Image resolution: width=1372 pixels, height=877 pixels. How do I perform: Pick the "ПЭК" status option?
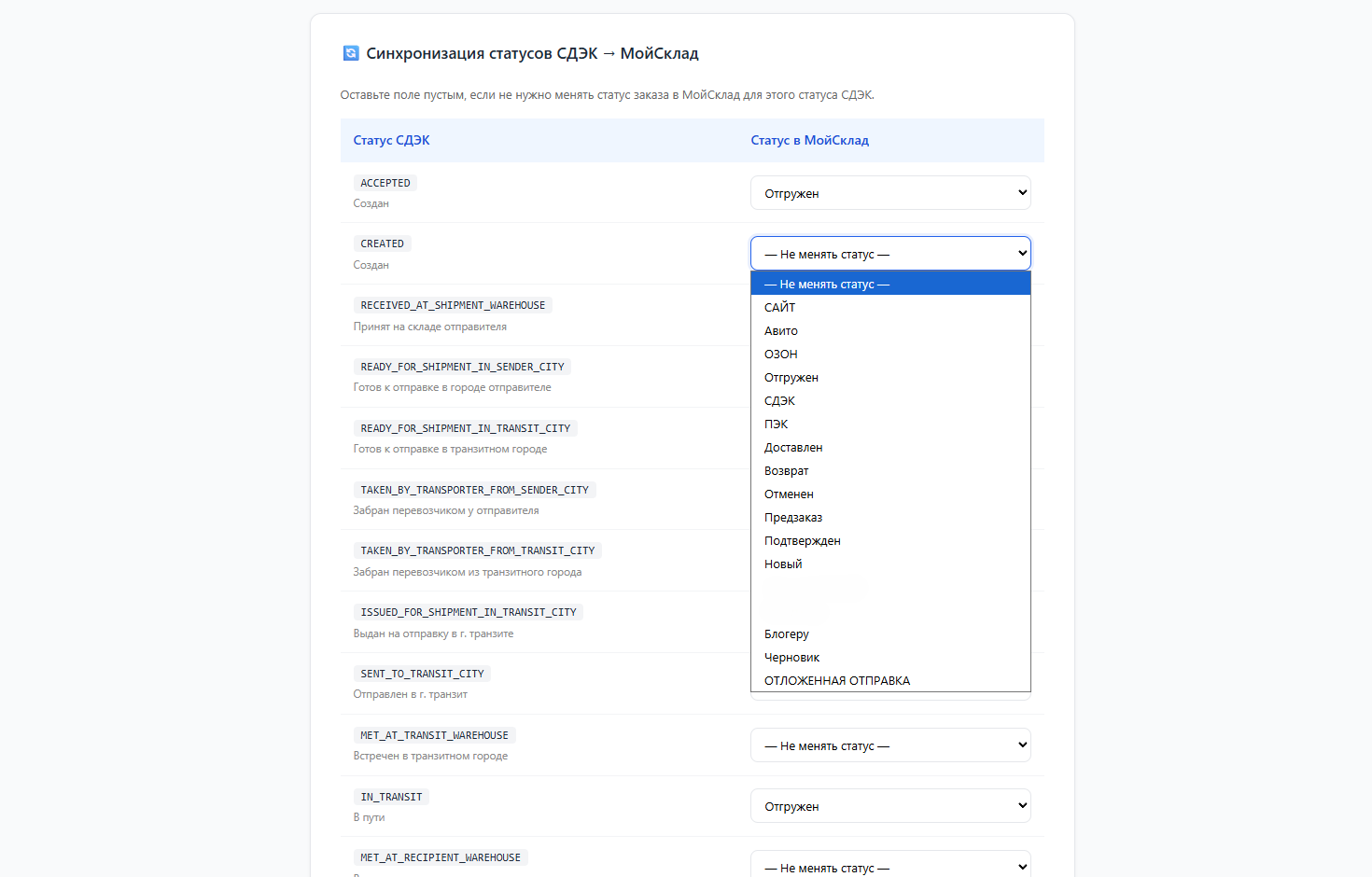tap(890, 424)
